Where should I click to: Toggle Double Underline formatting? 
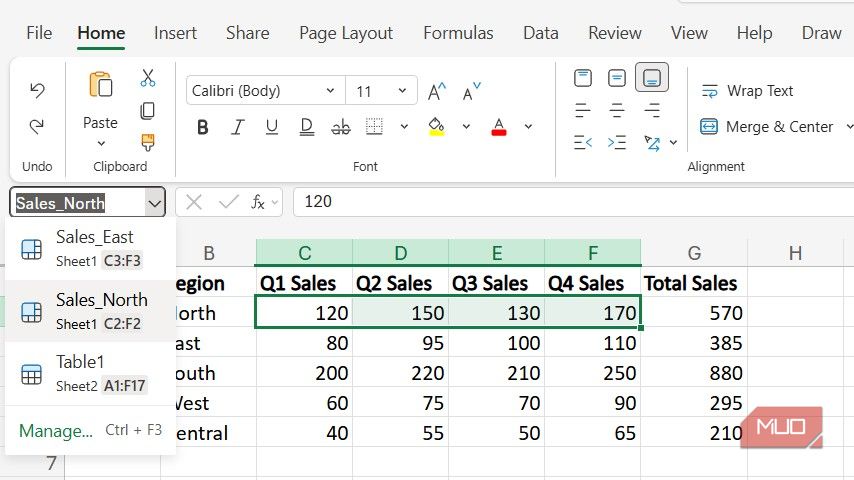click(307, 127)
